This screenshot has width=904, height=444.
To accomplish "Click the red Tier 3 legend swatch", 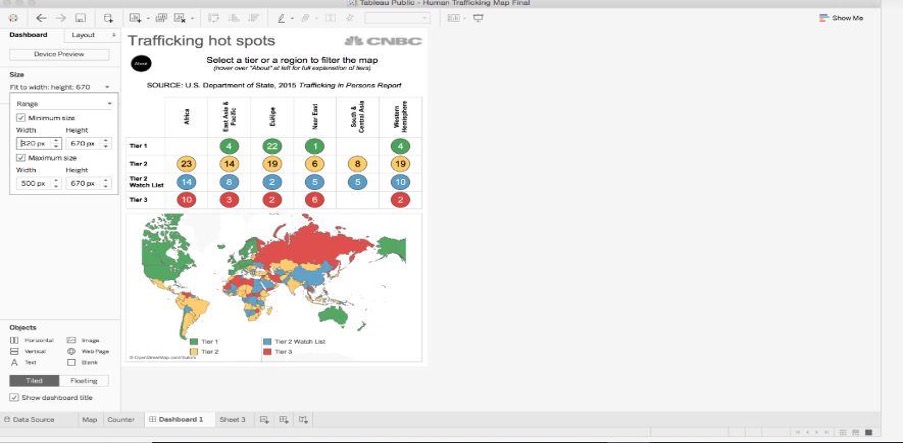I will tap(267, 351).
